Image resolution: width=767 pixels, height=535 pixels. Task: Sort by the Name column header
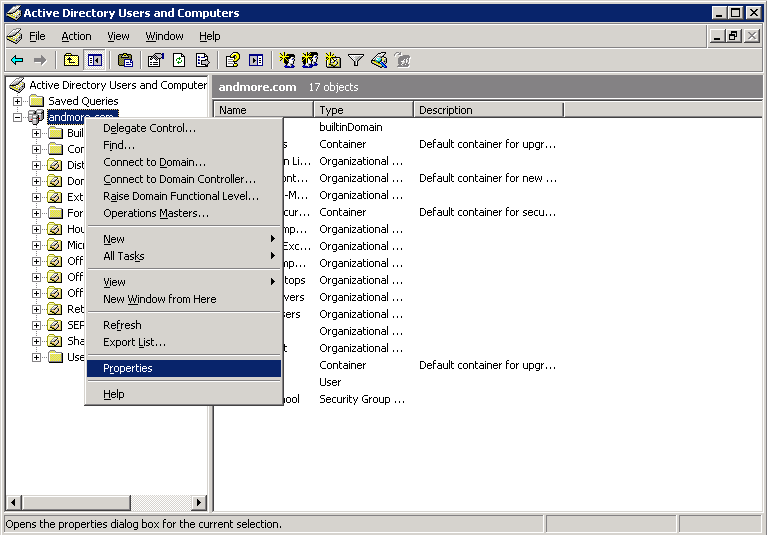point(263,110)
